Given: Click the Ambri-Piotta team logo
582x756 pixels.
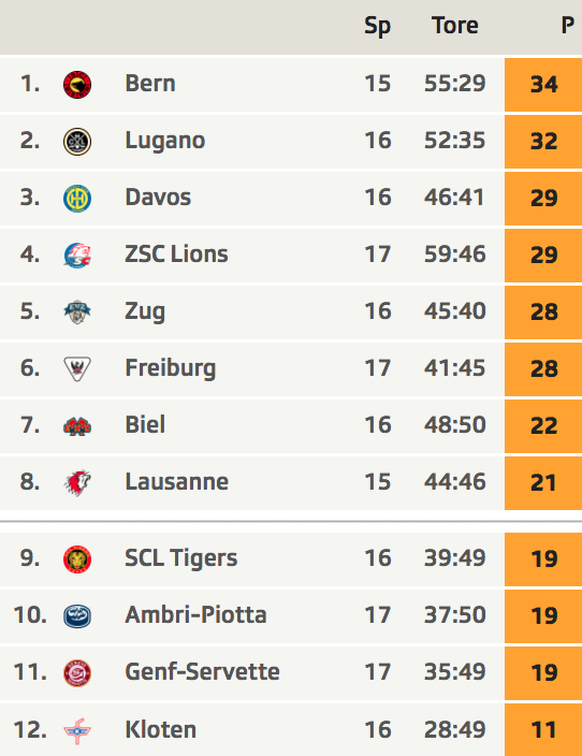Looking at the screenshot, I should coord(77,616).
